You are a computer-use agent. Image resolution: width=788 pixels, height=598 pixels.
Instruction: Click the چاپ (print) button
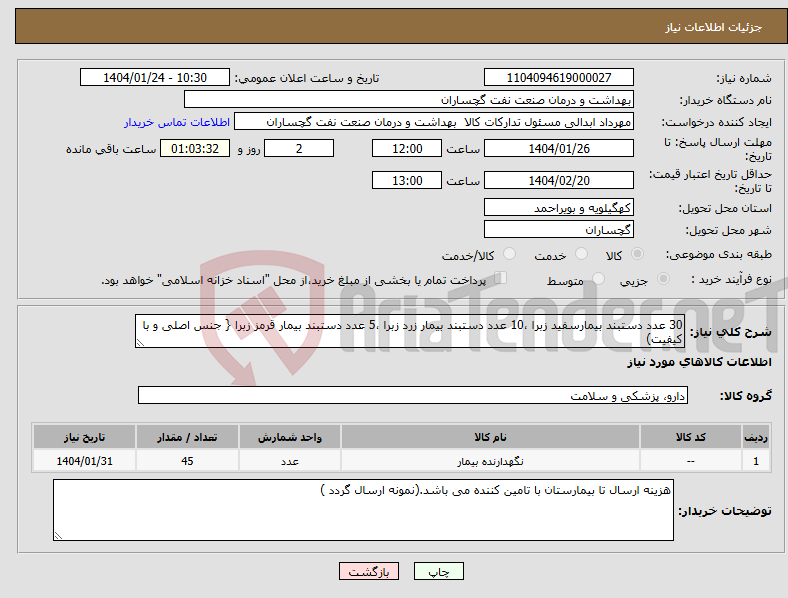pyautogui.click(x=438, y=571)
